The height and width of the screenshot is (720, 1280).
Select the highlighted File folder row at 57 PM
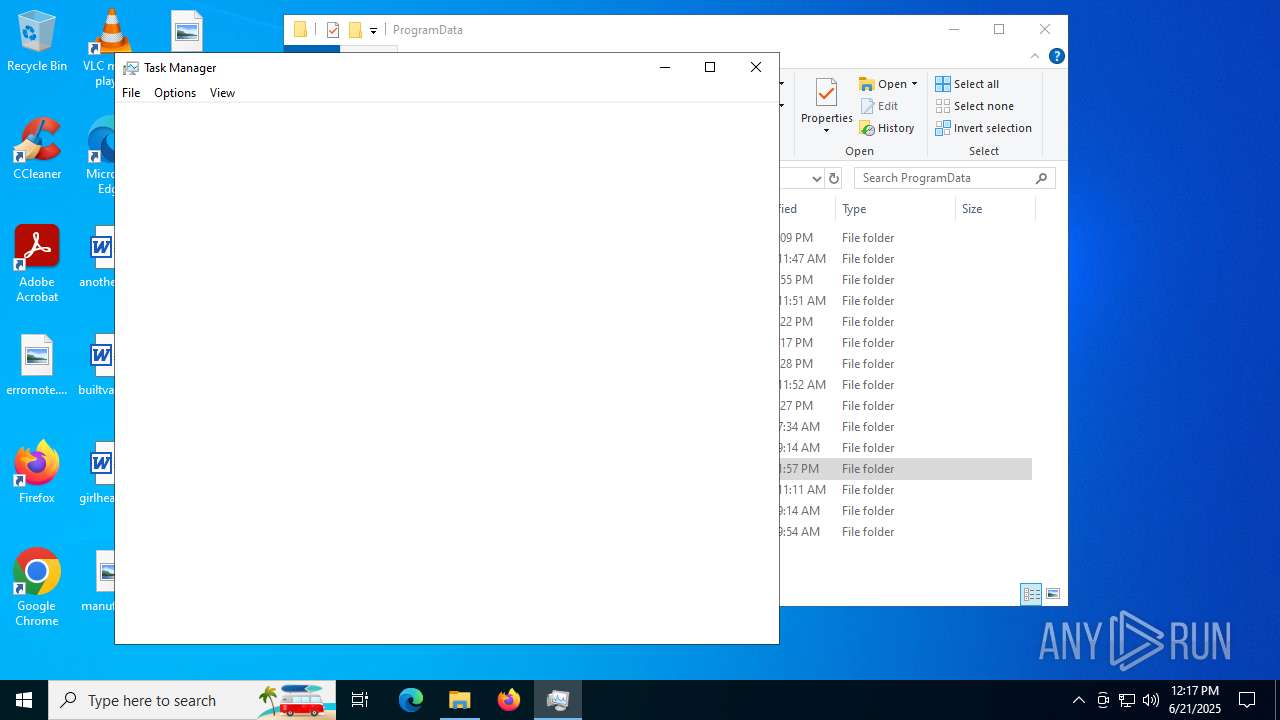click(x=905, y=469)
